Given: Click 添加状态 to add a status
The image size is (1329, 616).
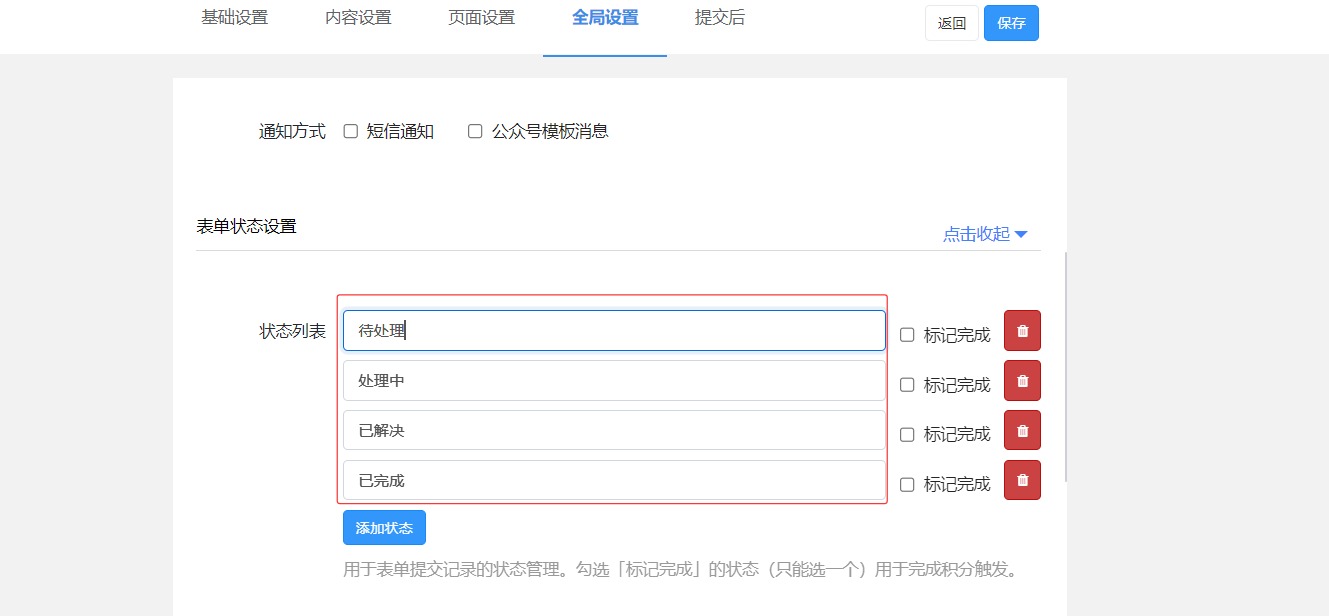Looking at the screenshot, I should point(384,528).
